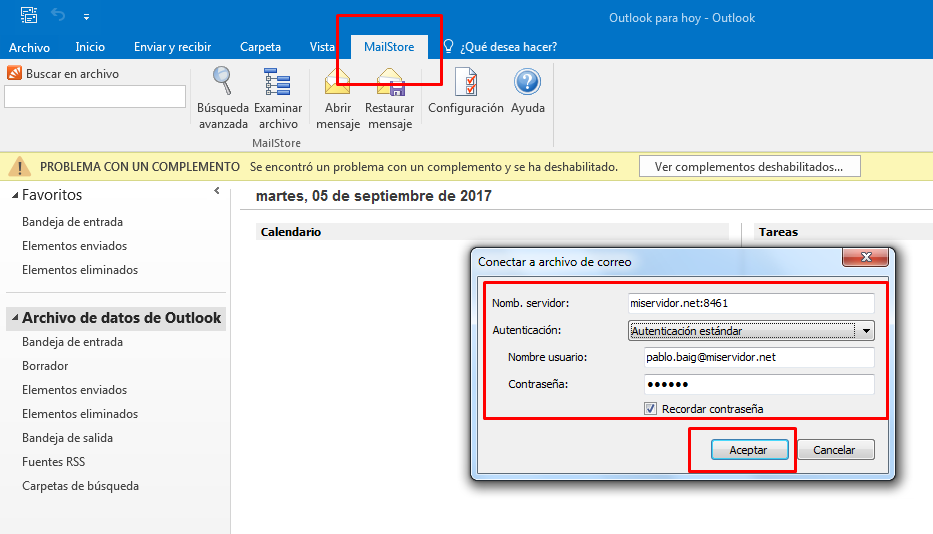The image size is (933, 534).
Task: Open the Borrador folder
Action: pyautogui.click(x=45, y=366)
